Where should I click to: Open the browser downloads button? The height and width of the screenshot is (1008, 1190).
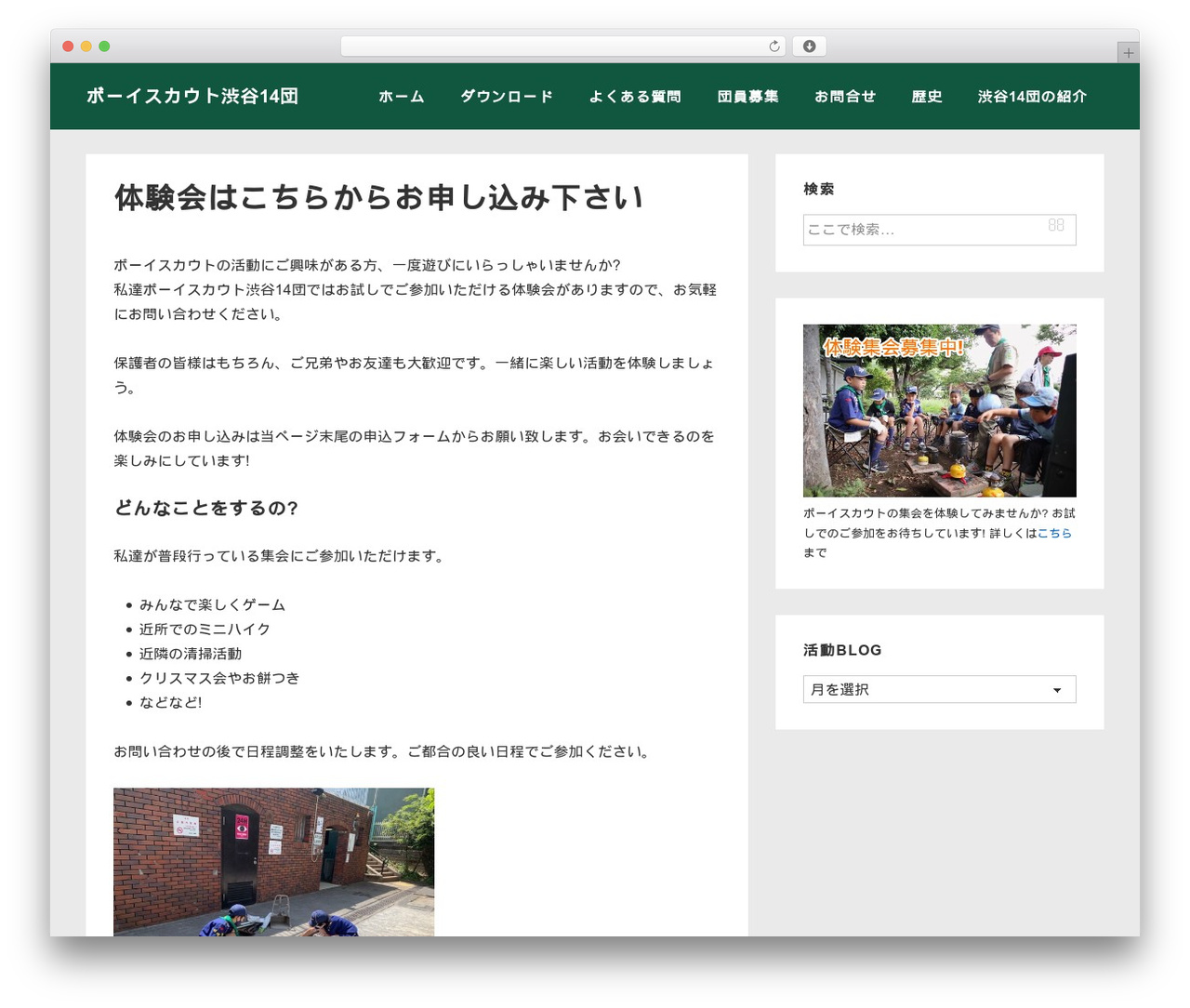click(810, 46)
